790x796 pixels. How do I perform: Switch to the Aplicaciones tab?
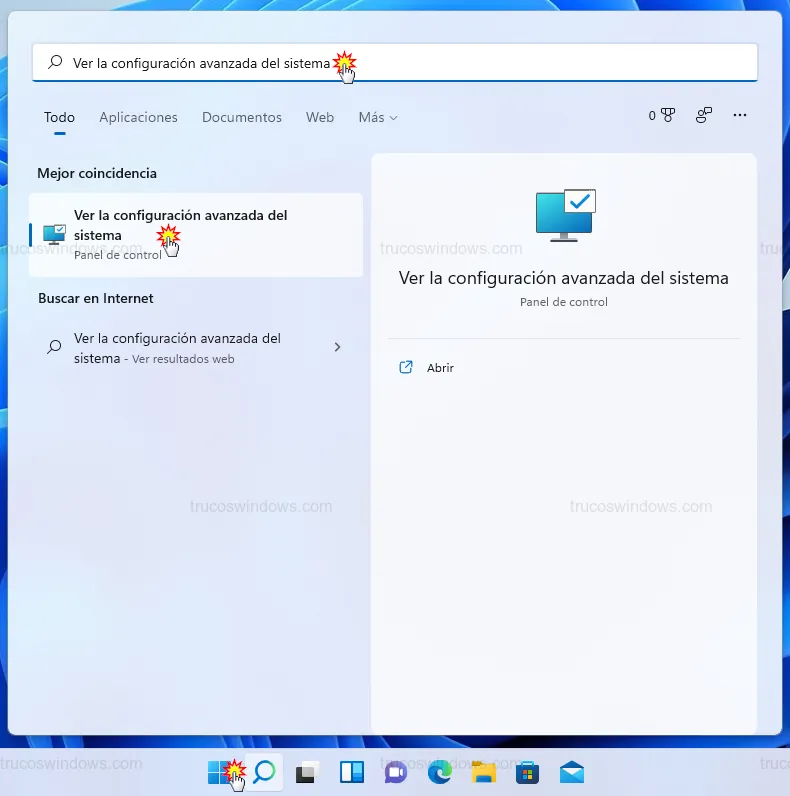pos(138,117)
